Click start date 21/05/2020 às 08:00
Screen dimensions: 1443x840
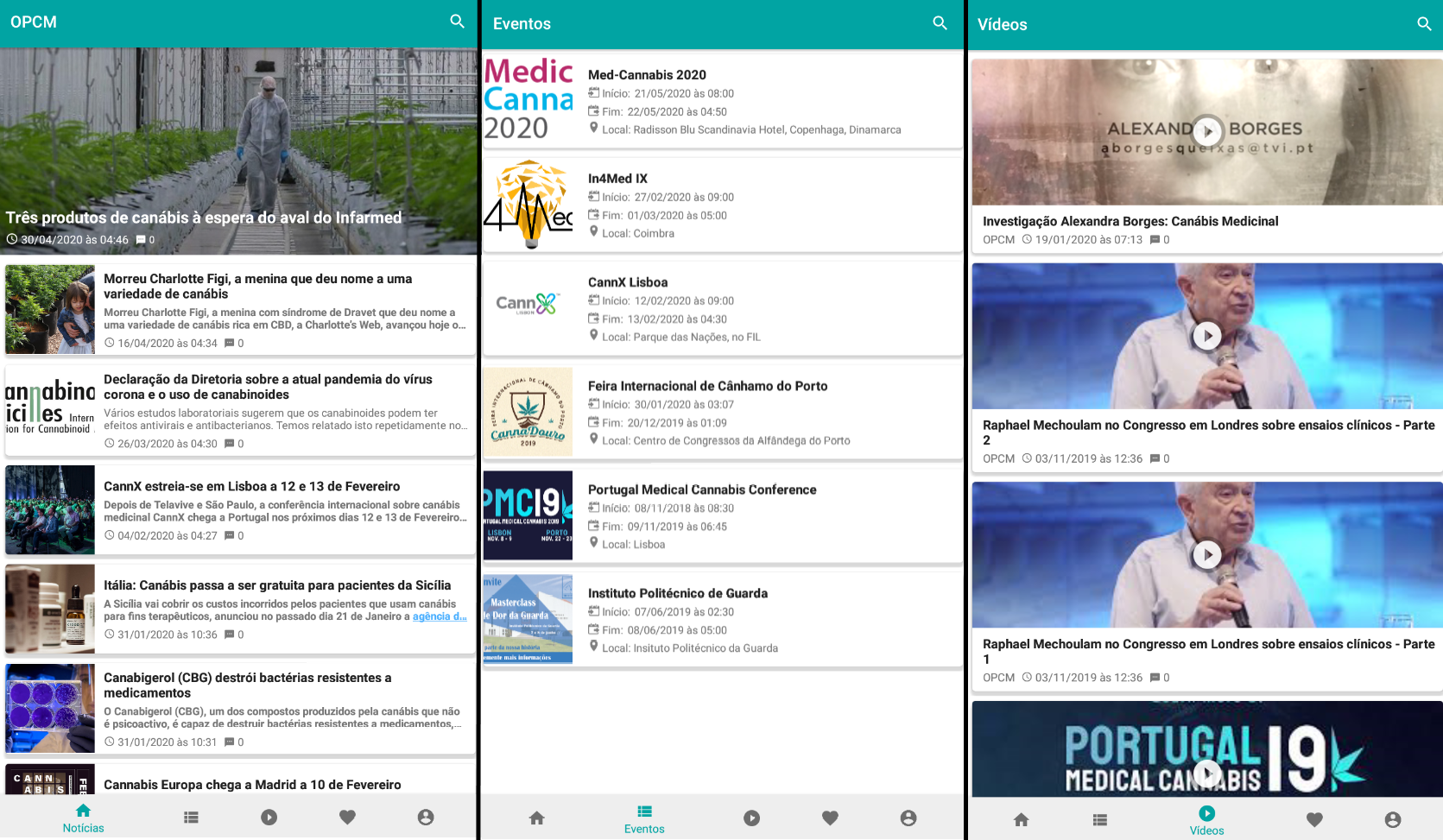tap(684, 93)
